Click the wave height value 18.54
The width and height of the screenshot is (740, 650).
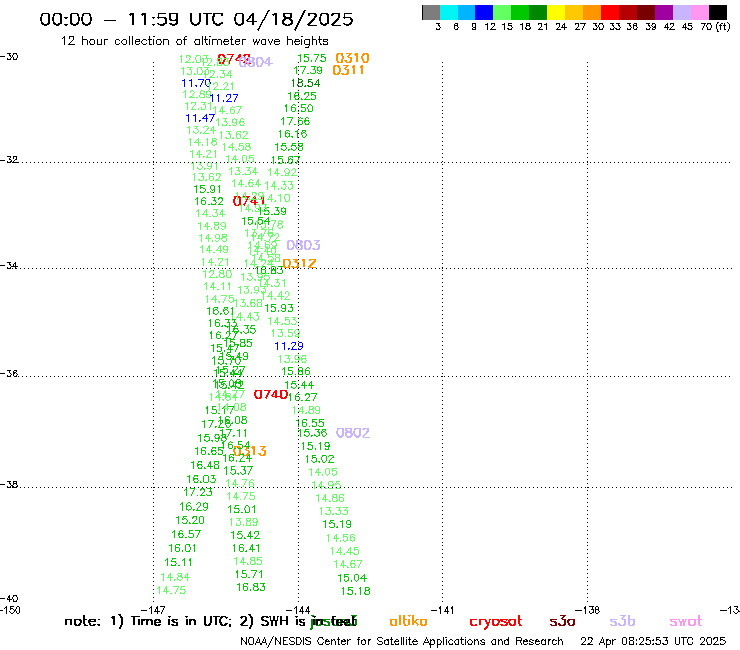[305, 83]
